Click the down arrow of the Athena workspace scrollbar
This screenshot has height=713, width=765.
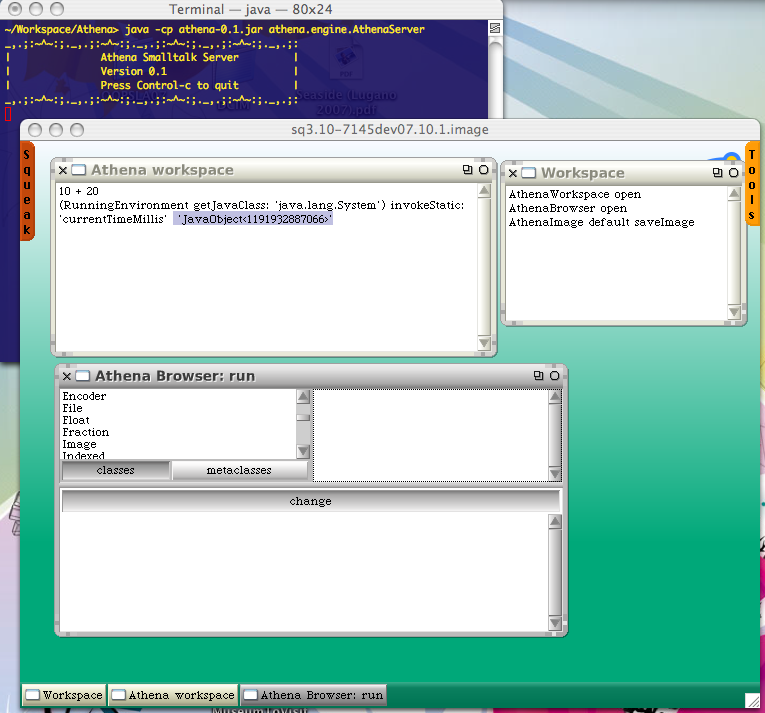tap(484, 343)
